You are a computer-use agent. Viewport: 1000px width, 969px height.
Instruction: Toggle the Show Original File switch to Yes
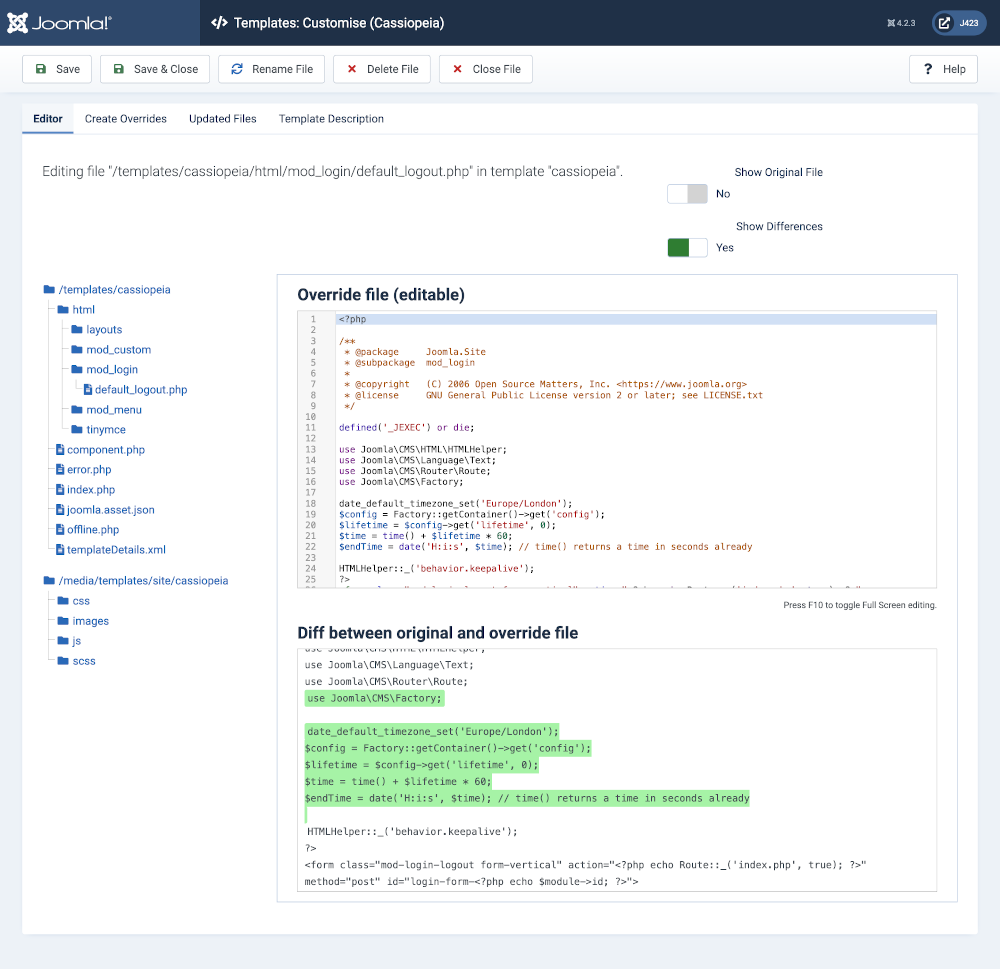[x=687, y=193]
